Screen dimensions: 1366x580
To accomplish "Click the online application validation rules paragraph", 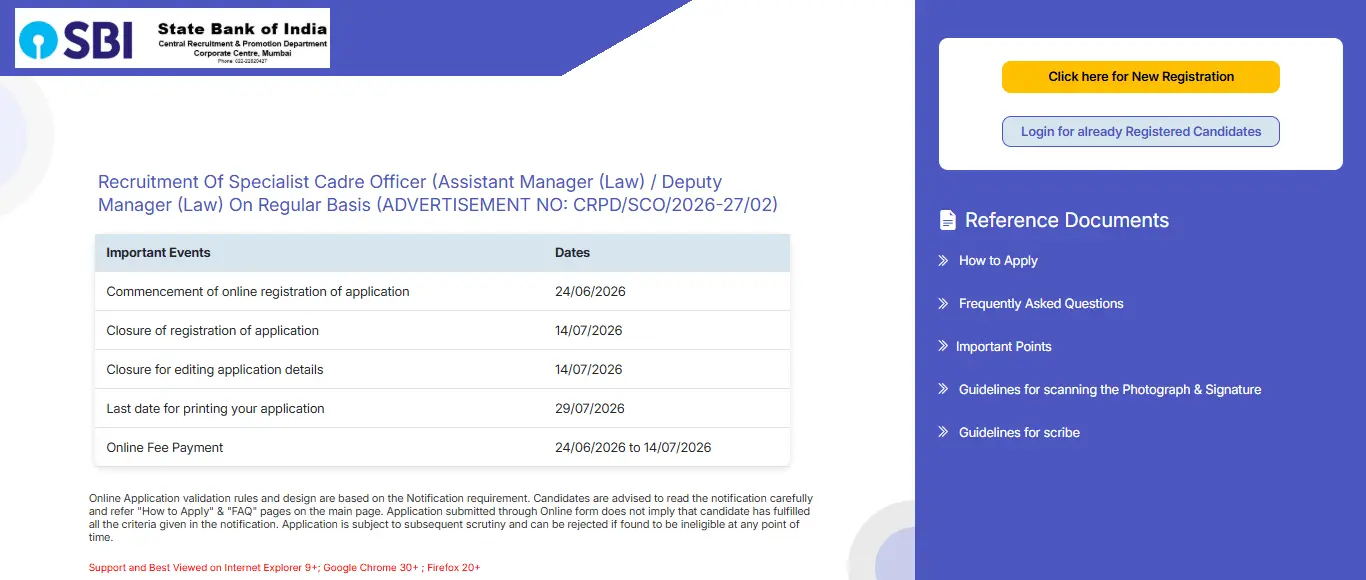I will click(x=451, y=517).
